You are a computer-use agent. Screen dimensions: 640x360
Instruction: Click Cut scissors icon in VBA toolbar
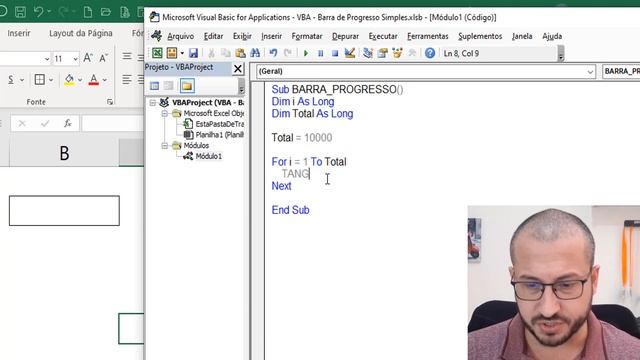211,53
